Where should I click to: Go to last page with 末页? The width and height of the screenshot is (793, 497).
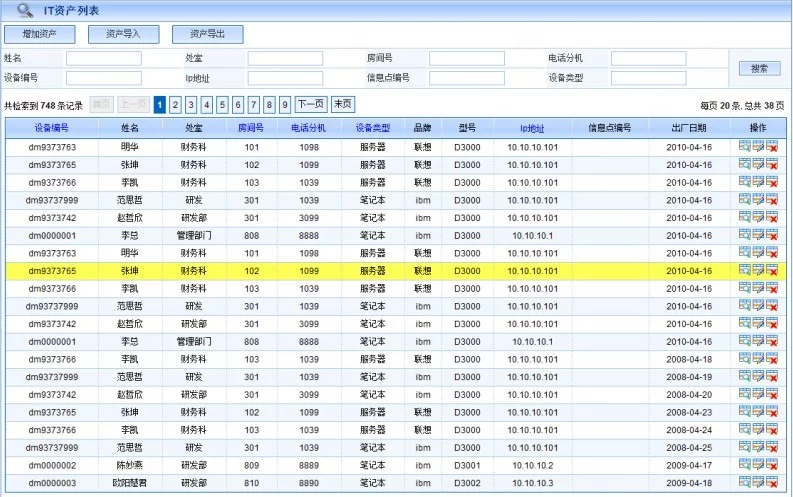[x=343, y=104]
